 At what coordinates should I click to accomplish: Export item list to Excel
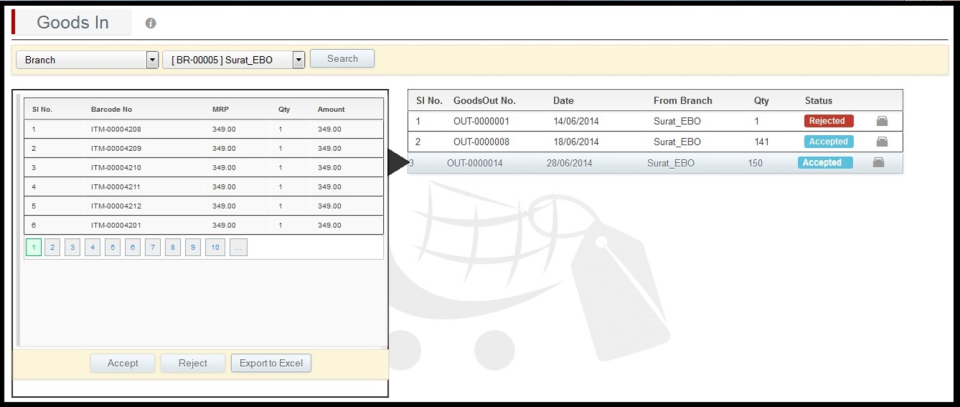[271, 363]
